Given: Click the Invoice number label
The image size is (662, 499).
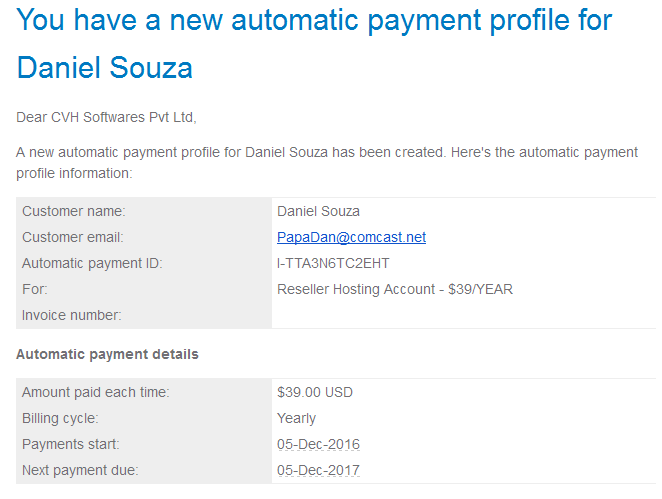Looking at the screenshot, I should click(x=71, y=315).
